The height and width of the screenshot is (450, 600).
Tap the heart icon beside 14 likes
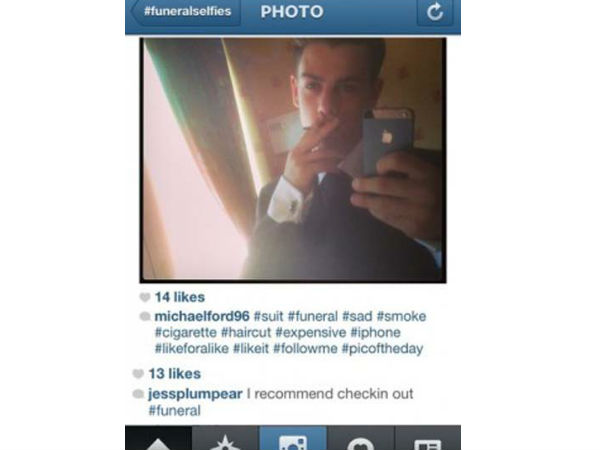coord(145,297)
